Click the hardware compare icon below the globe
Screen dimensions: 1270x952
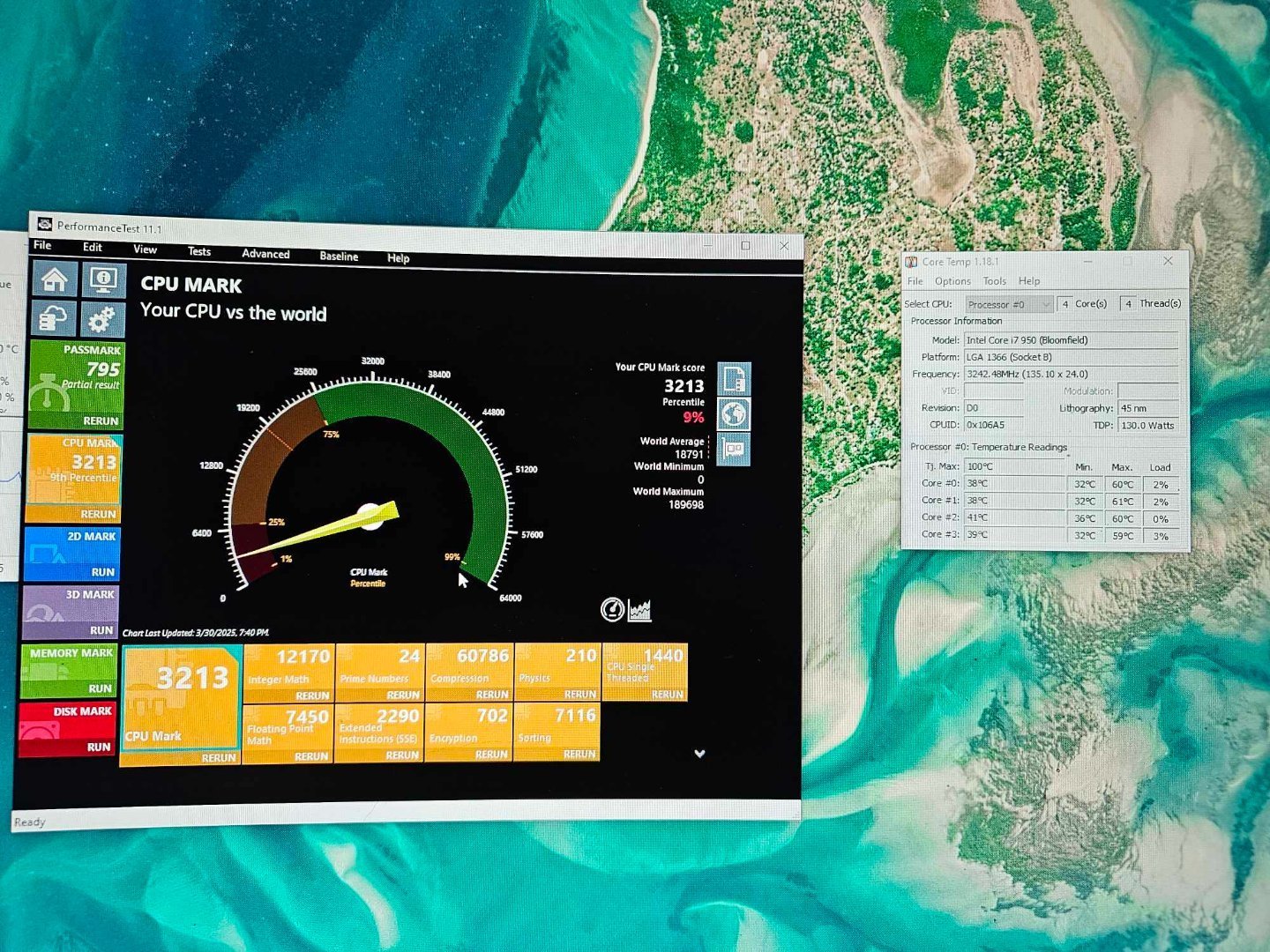coord(734,450)
